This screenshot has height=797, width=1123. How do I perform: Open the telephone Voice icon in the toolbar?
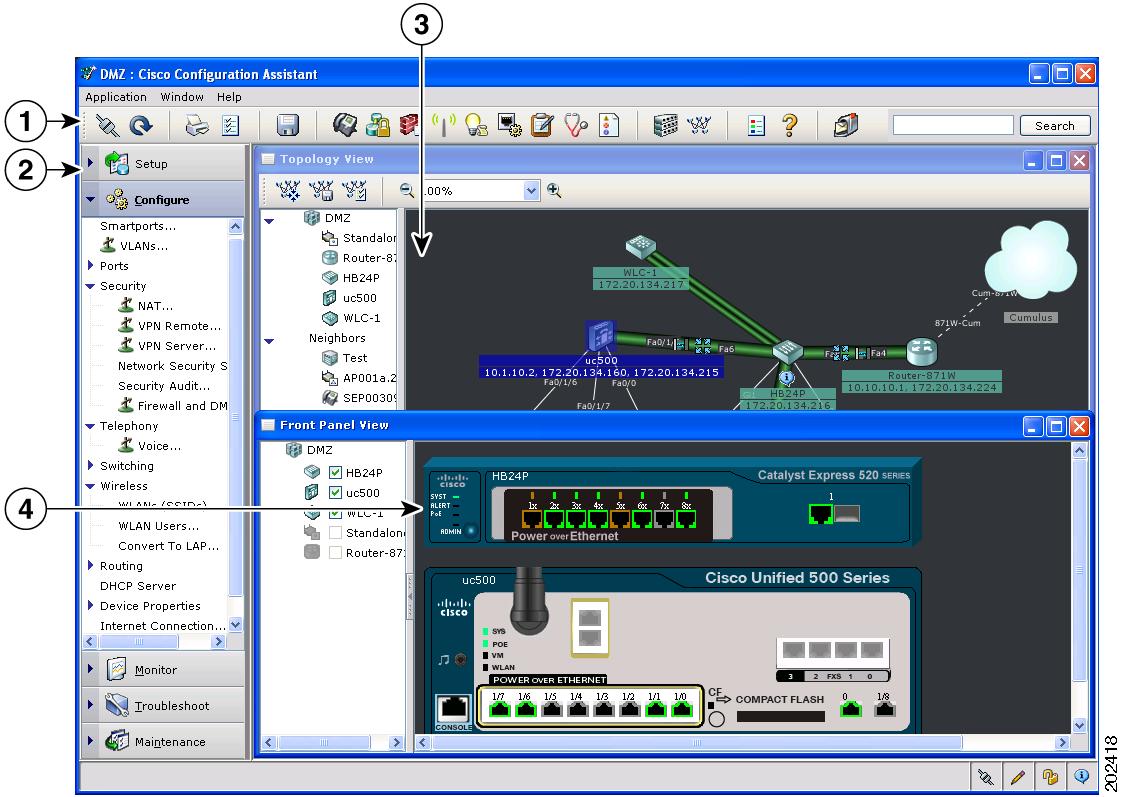345,125
